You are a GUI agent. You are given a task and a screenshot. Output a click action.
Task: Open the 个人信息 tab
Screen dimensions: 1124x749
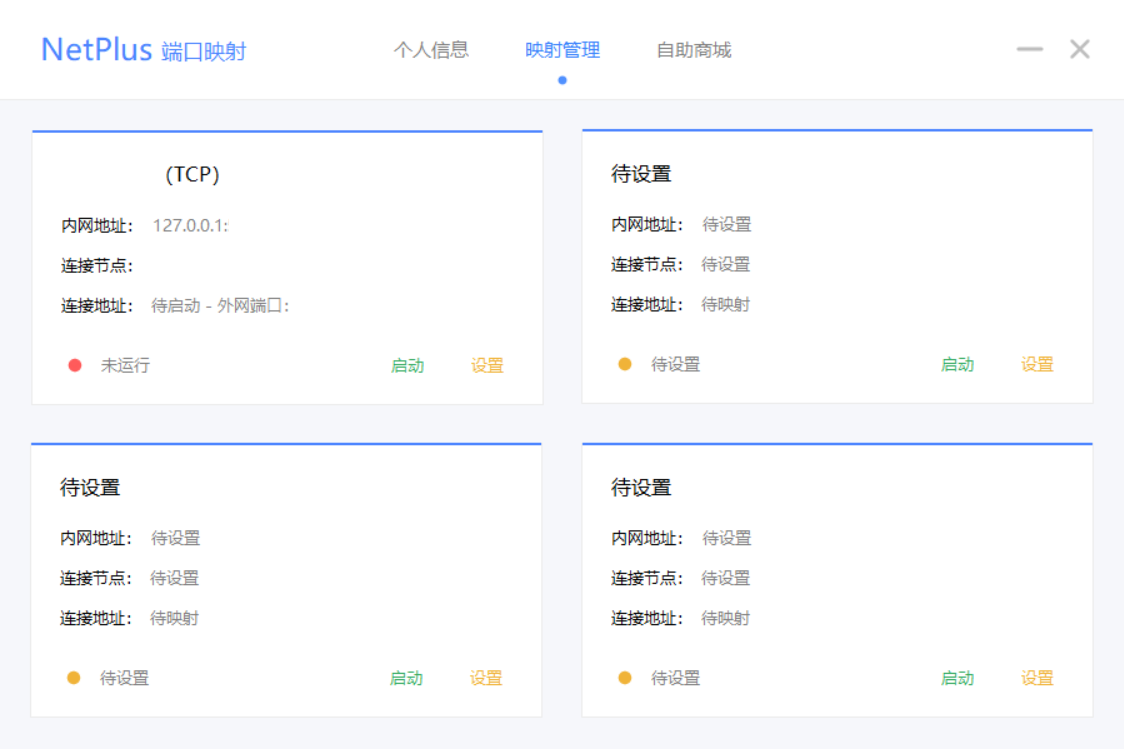coord(431,50)
